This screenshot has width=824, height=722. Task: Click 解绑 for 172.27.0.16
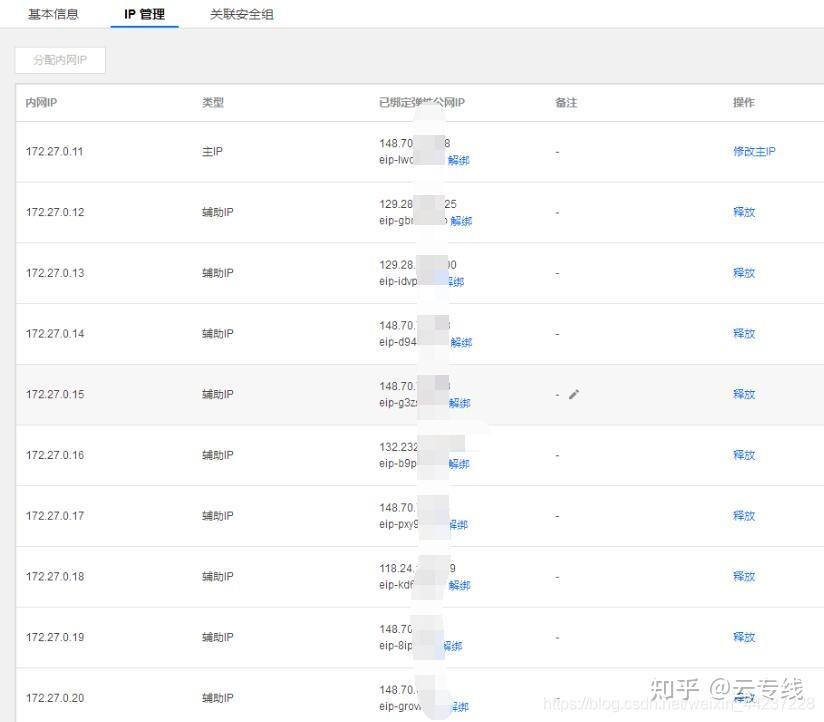click(459, 464)
